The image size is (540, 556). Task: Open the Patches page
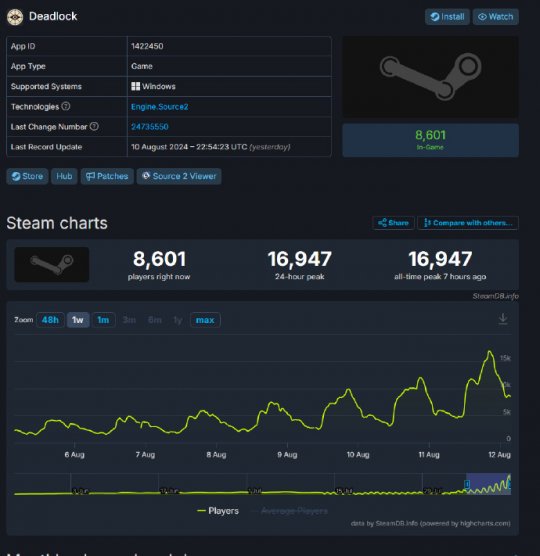pyautogui.click(x=107, y=176)
